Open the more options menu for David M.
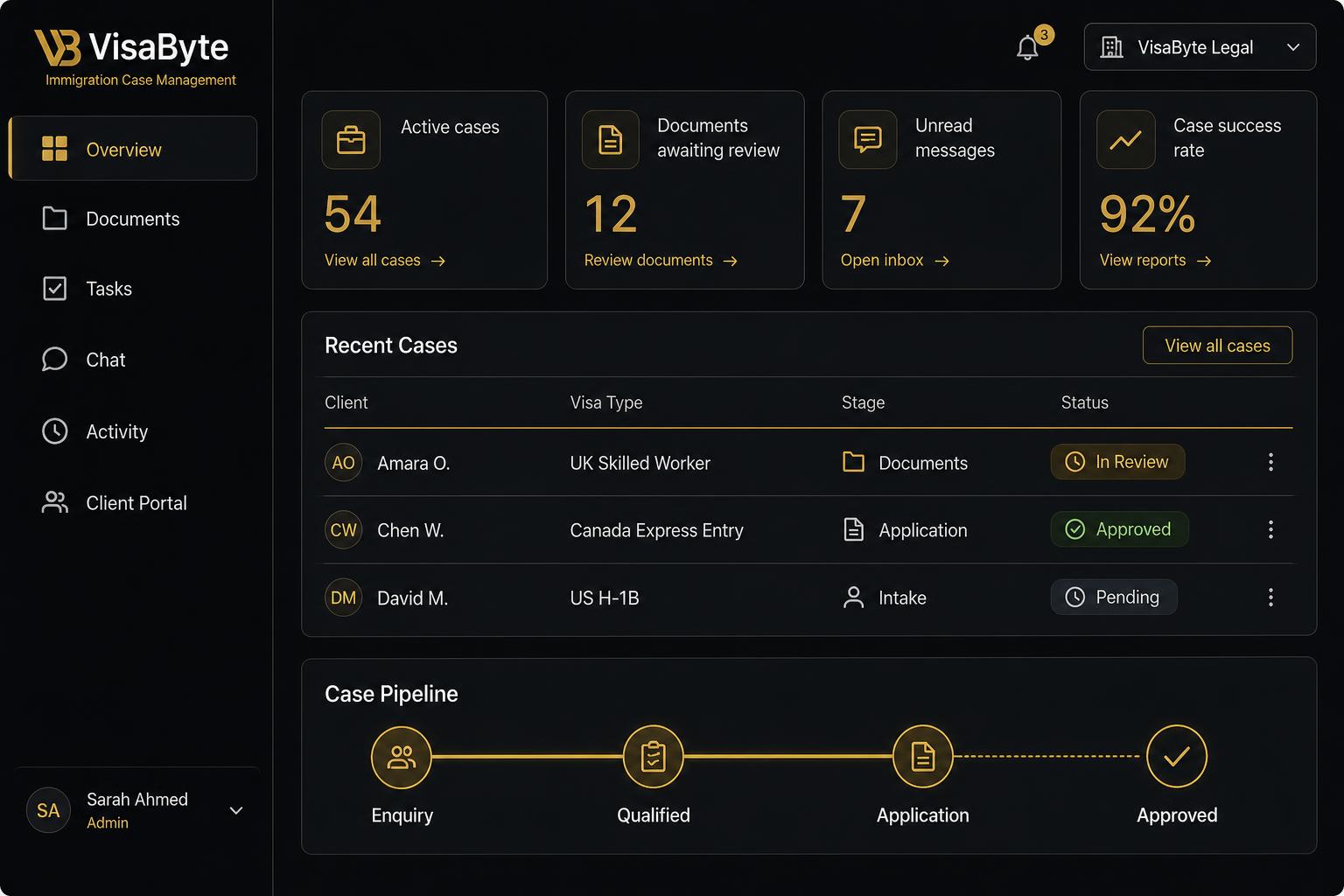 pyautogui.click(x=1270, y=598)
